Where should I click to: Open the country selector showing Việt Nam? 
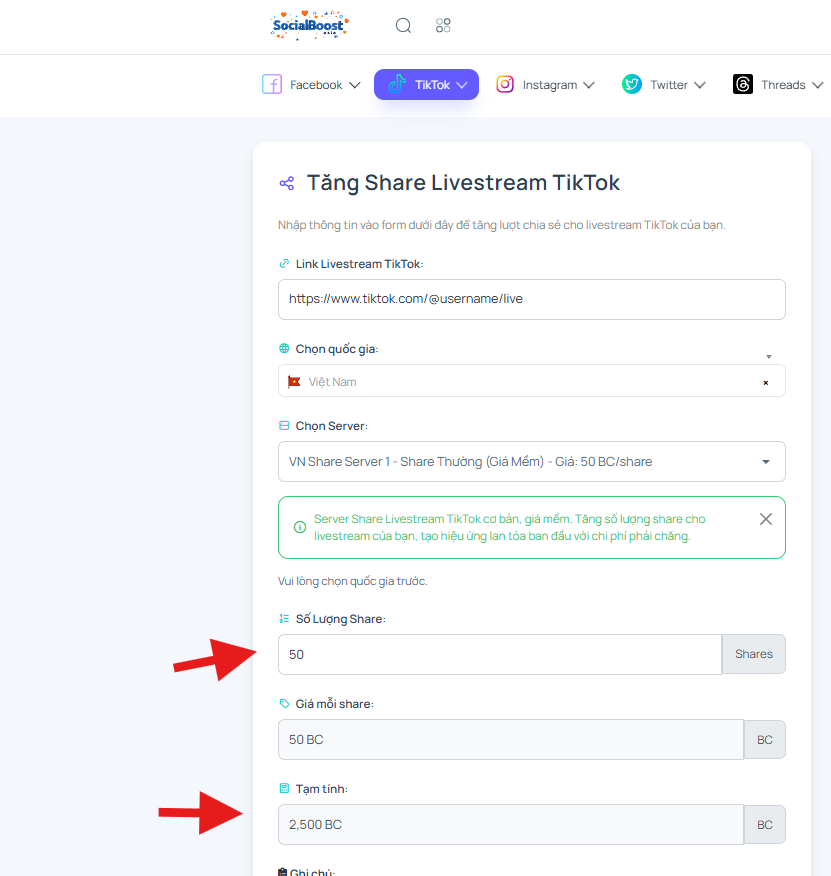pos(532,381)
